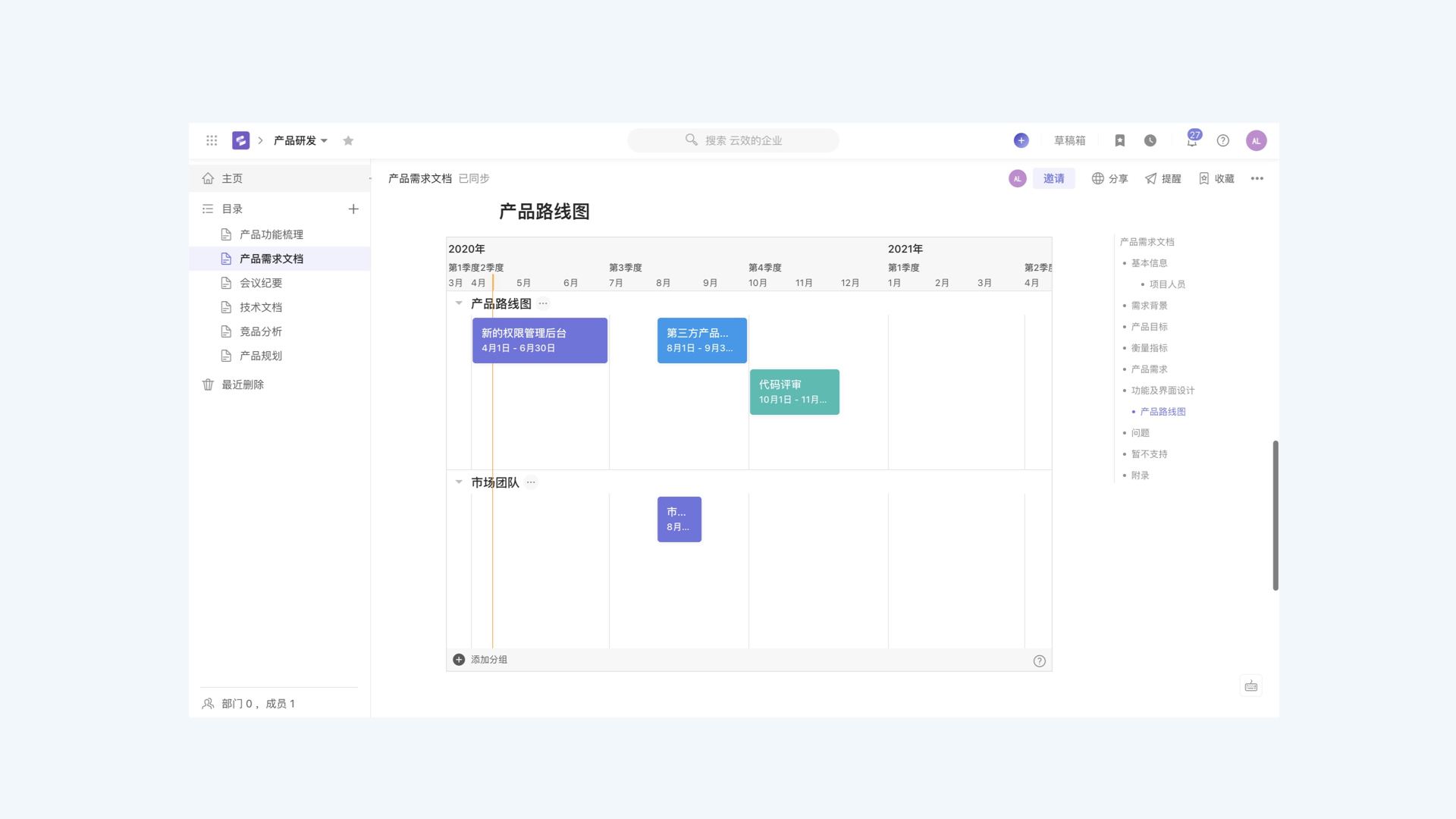Click 收藏 to favorite the document

(x=1216, y=178)
